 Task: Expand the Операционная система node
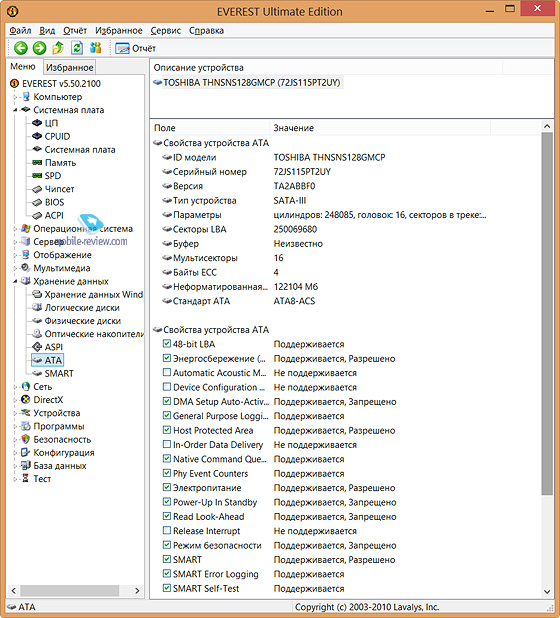(x=15, y=229)
